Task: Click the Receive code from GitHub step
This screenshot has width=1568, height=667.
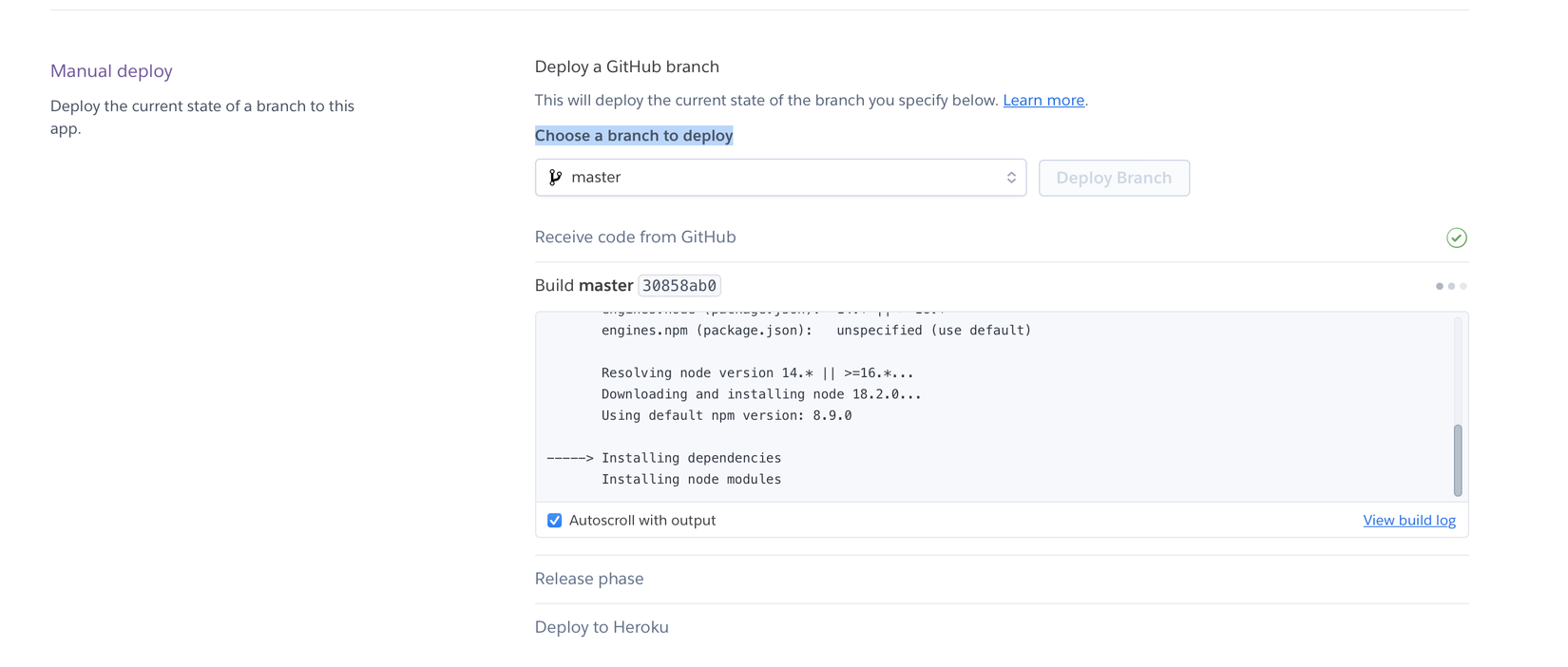Action: (635, 238)
